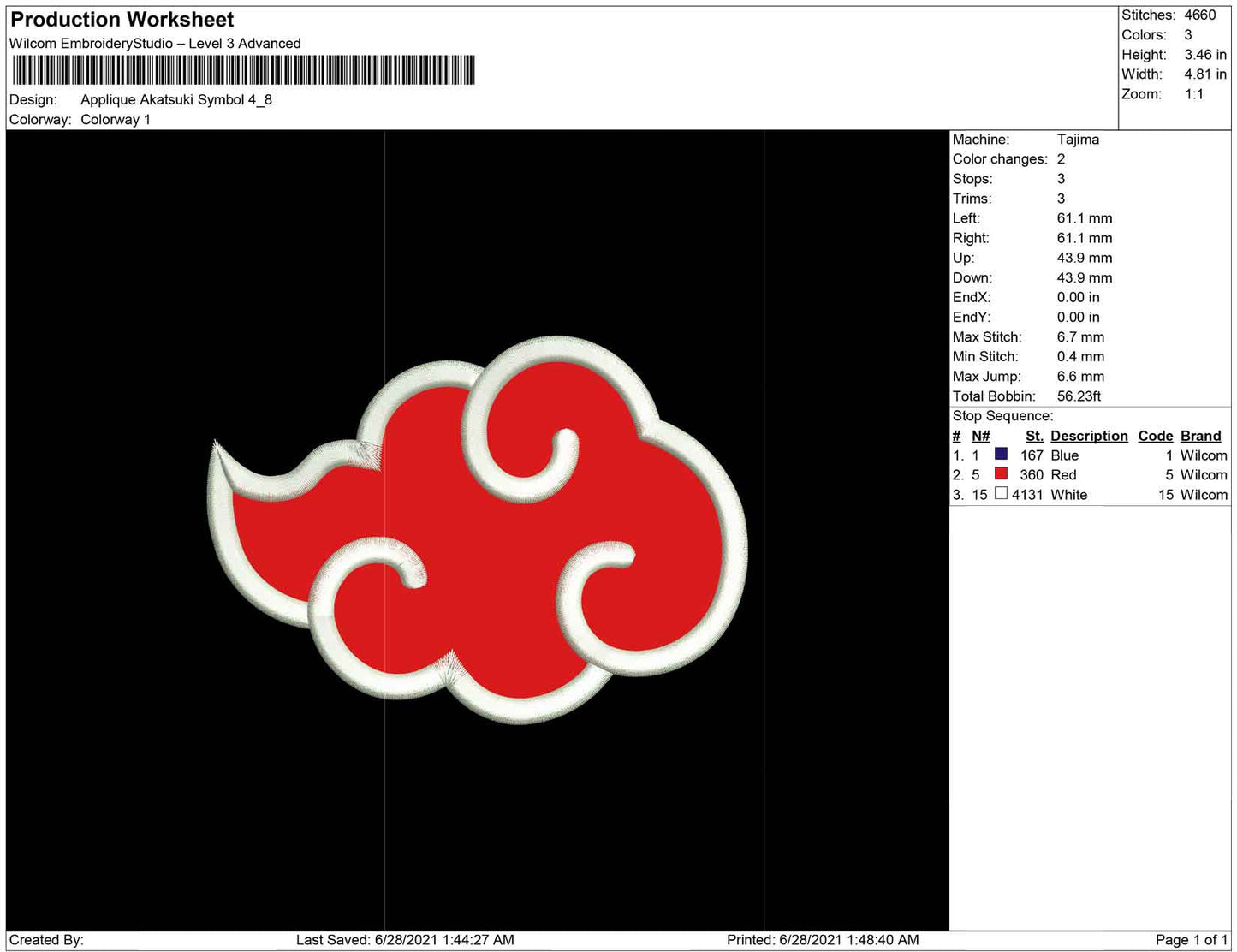Click the "EndY:" label
This screenshot has width=1237, height=952.
pyautogui.click(x=972, y=317)
